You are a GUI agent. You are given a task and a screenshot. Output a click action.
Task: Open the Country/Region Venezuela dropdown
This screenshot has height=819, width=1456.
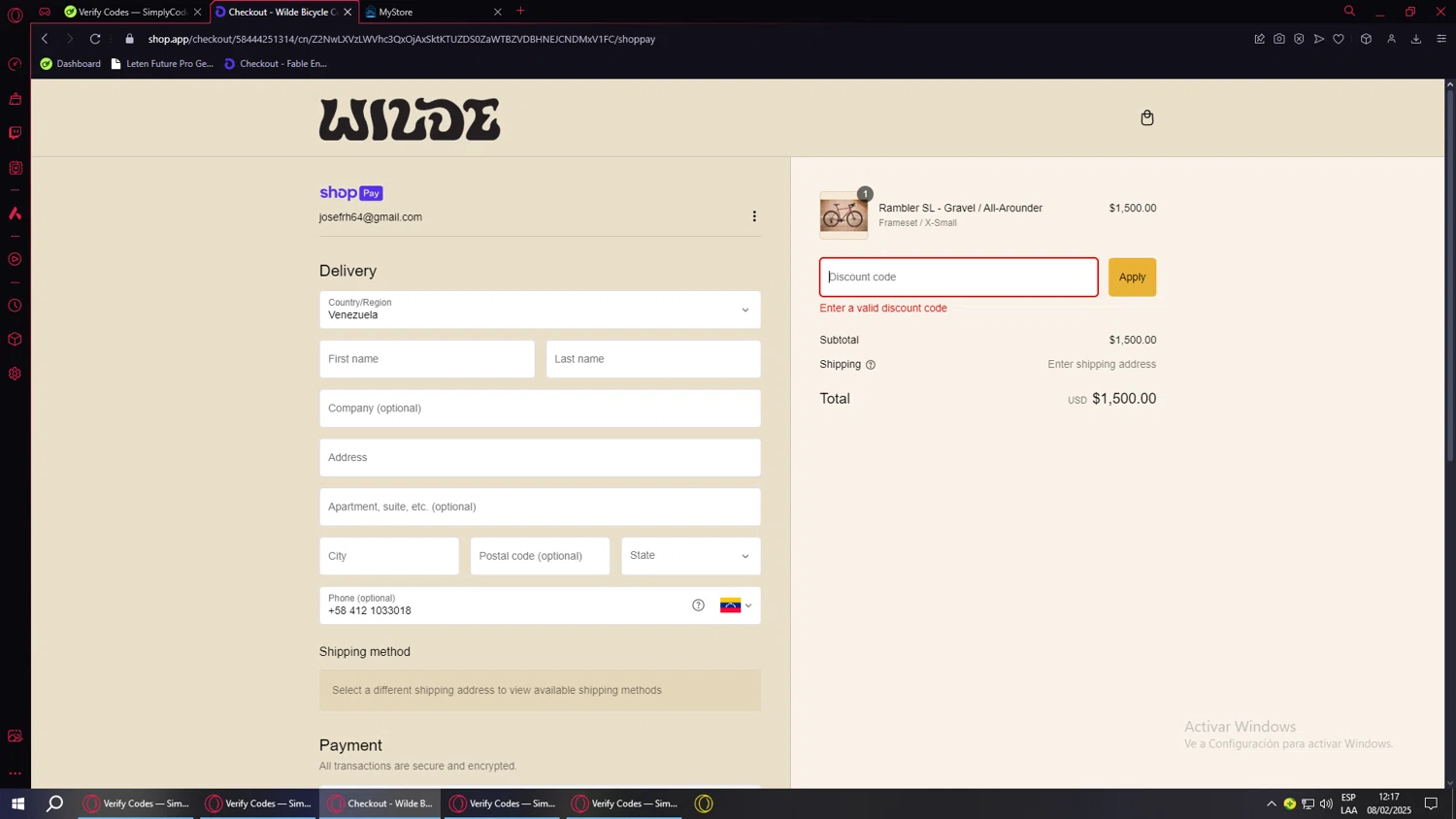pyautogui.click(x=540, y=310)
